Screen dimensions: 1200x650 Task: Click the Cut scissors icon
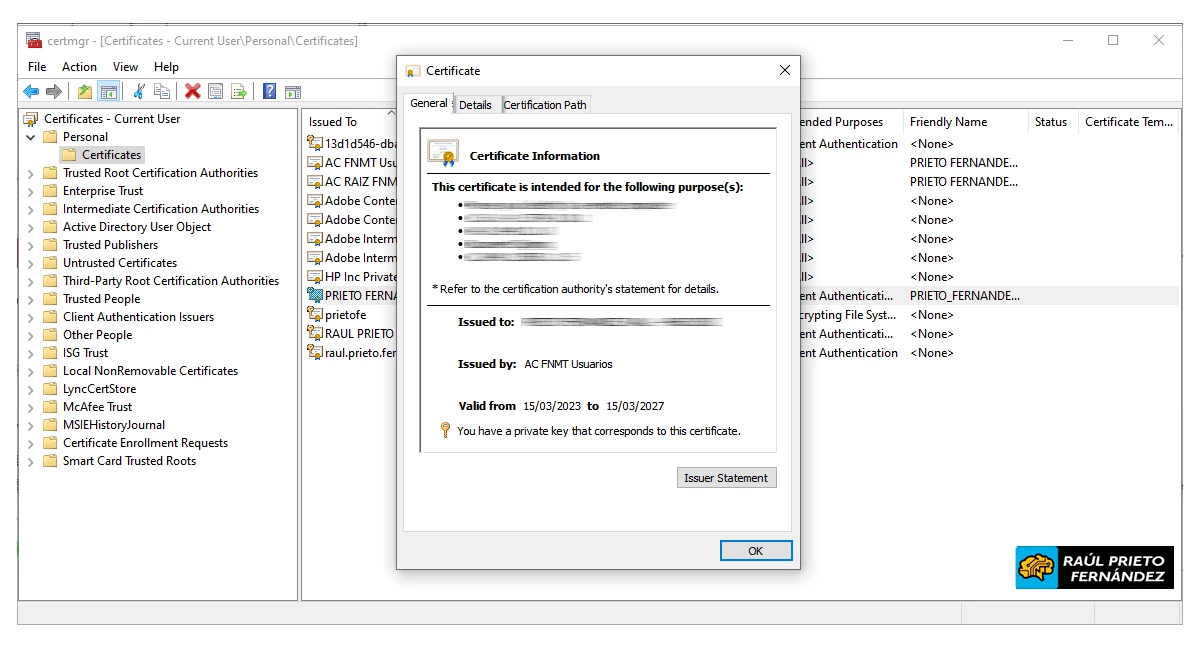point(139,92)
